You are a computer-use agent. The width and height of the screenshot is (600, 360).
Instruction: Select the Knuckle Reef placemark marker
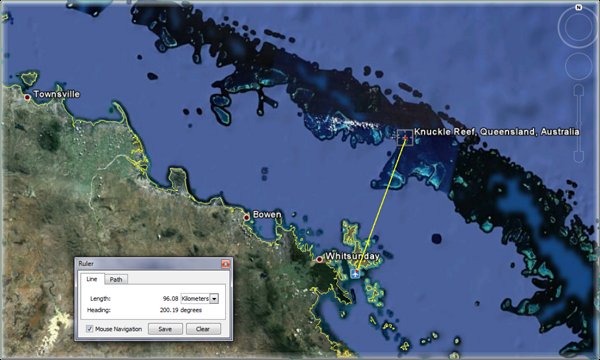[x=405, y=137]
